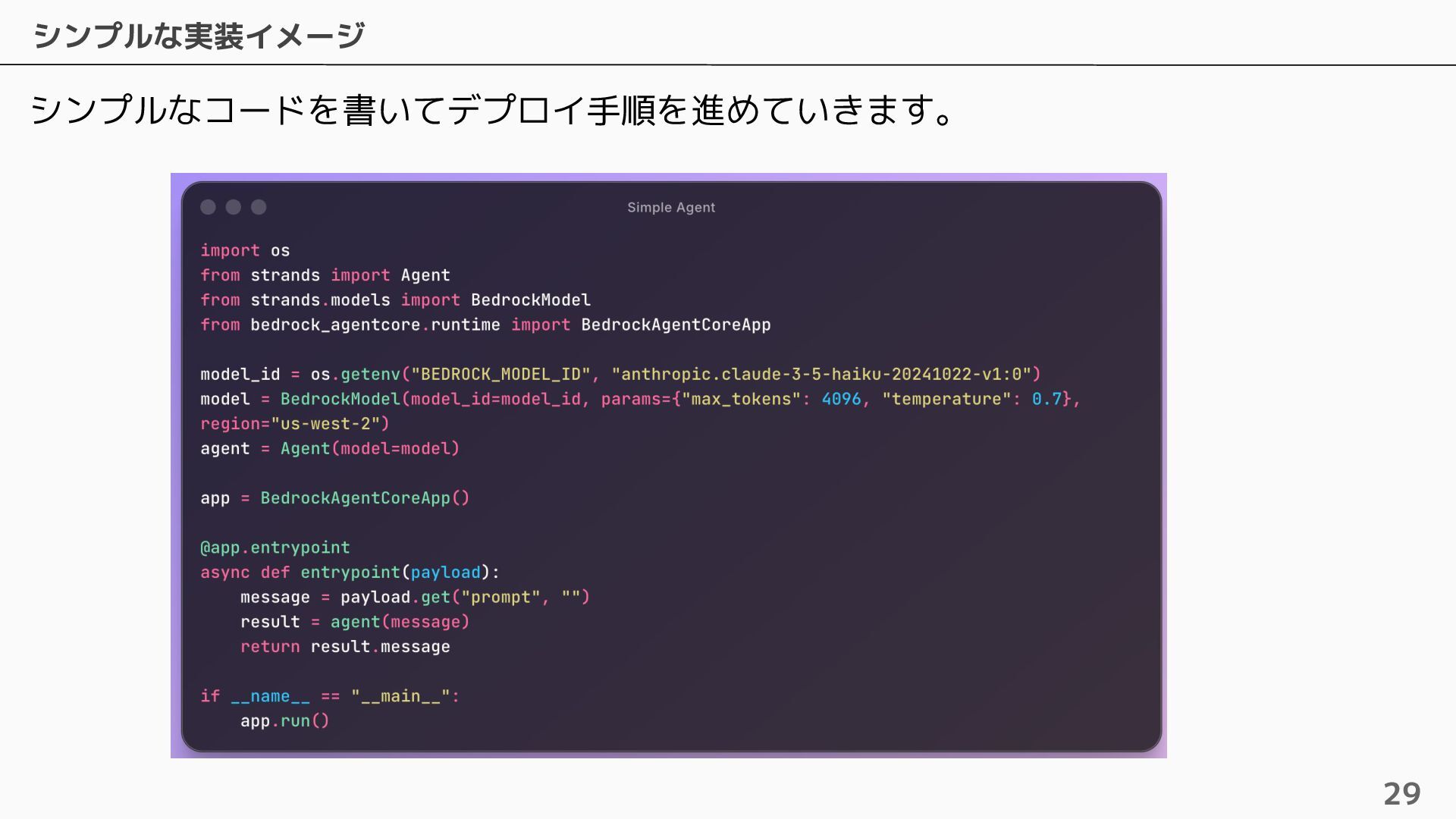Click the @app.entrypoint decorator
Screen dimensions: 1456x819
[275, 548]
